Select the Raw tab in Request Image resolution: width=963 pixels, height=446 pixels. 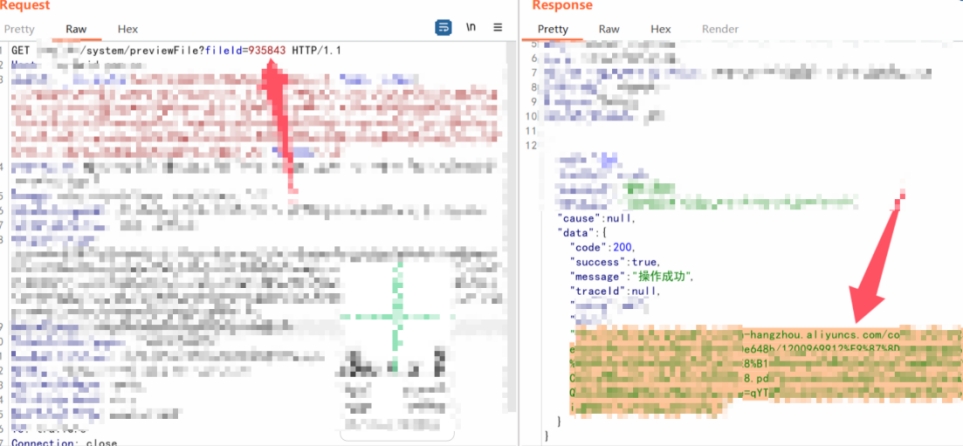click(x=76, y=29)
